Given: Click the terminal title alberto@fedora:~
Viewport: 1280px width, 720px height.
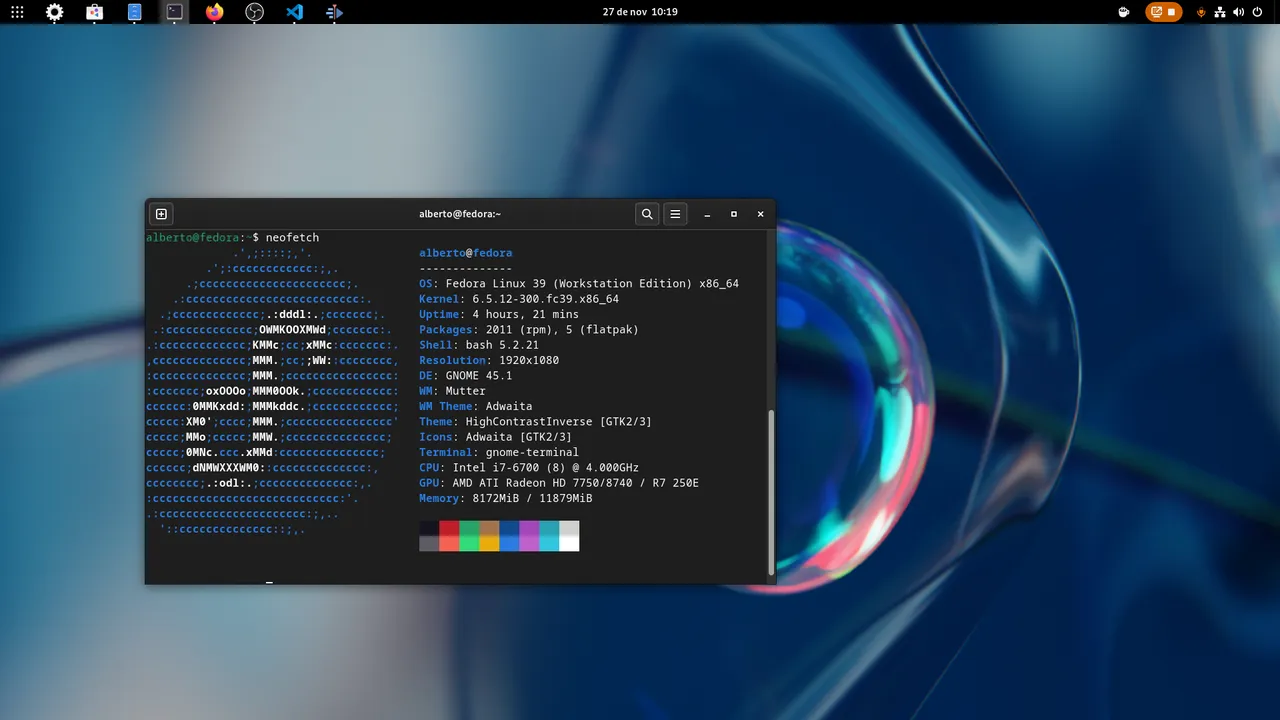Looking at the screenshot, I should [460, 214].
